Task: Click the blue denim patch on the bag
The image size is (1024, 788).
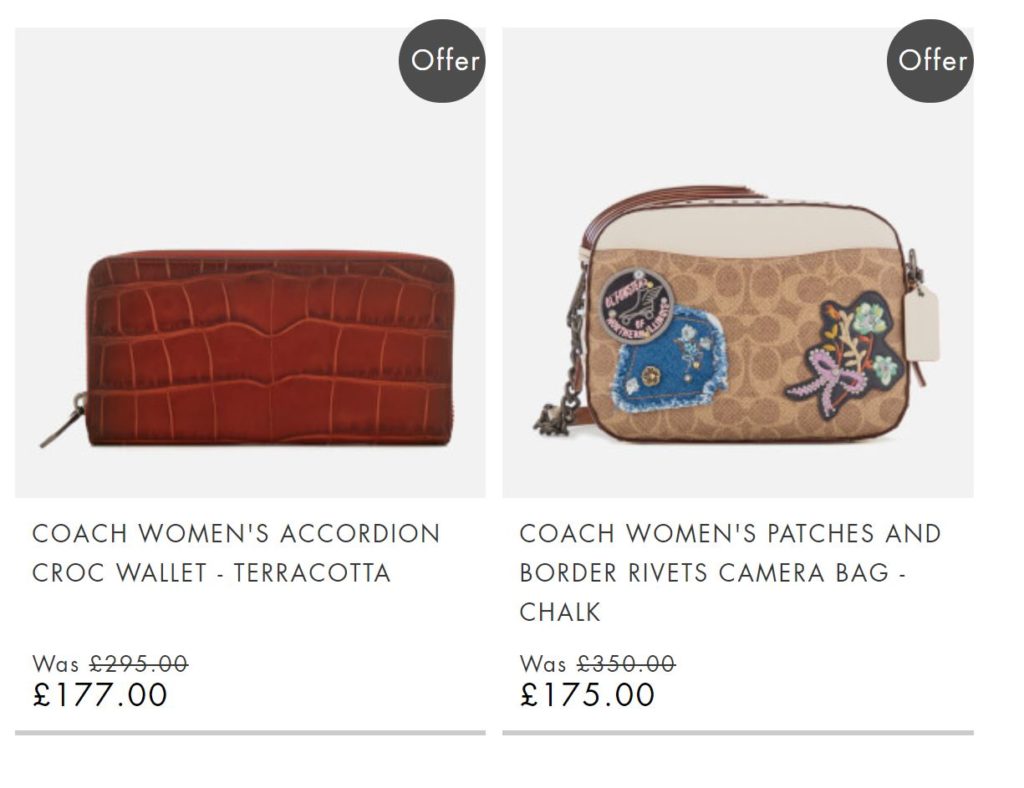Action: tap(669, 360)
